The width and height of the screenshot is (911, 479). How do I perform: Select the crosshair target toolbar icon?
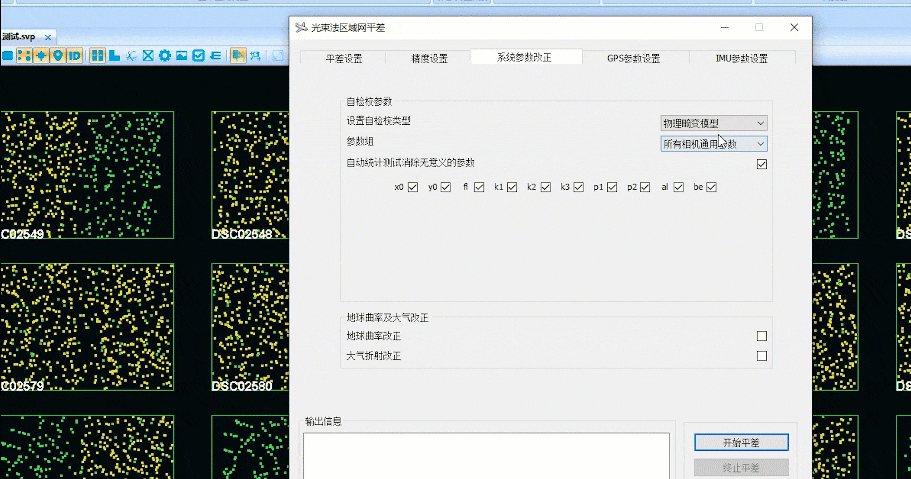click(x=41, y=55)
